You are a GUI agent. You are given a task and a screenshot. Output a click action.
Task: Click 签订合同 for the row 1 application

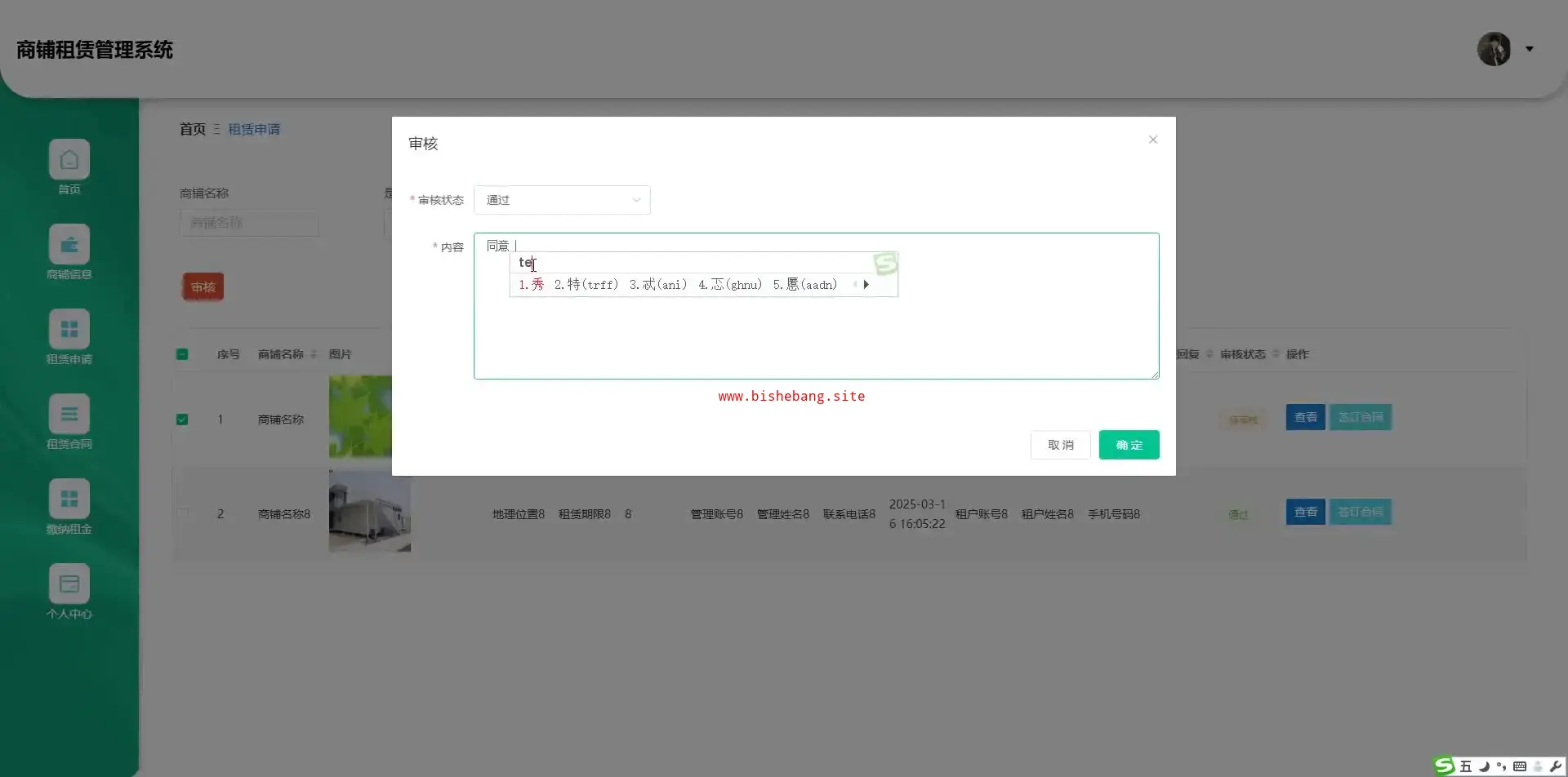[x=1361, y=417]
